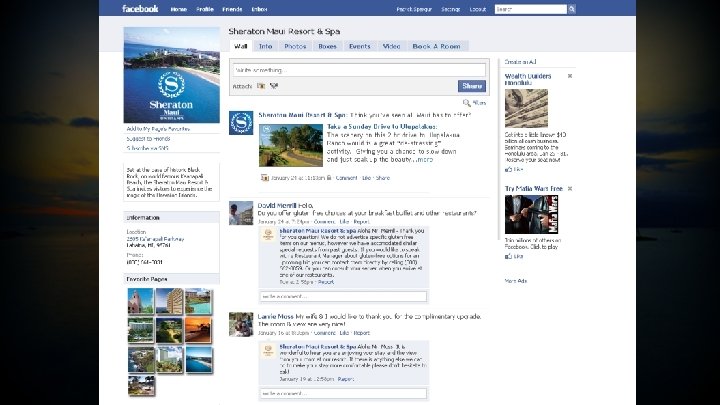Click Share link under Sunday Drive post
Screen dimensions: 720x405
coord(382,178)
